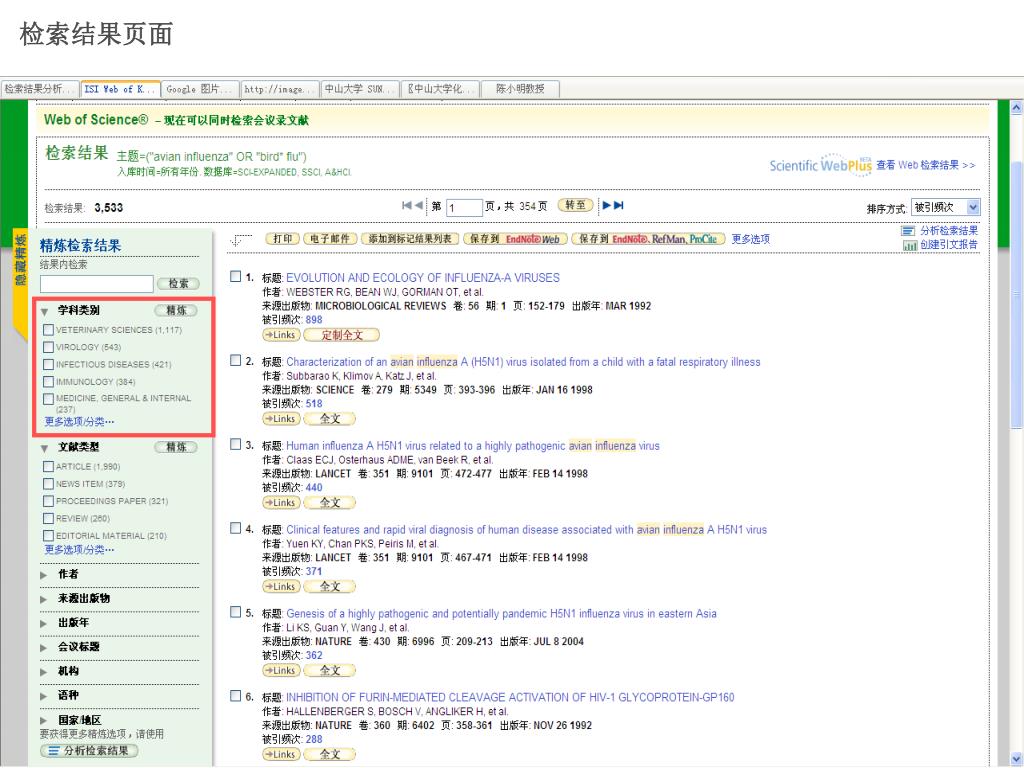Click the 转至 go-to-page button
The width and height of the screenshot is (1024, 768).
click(575, 206)
